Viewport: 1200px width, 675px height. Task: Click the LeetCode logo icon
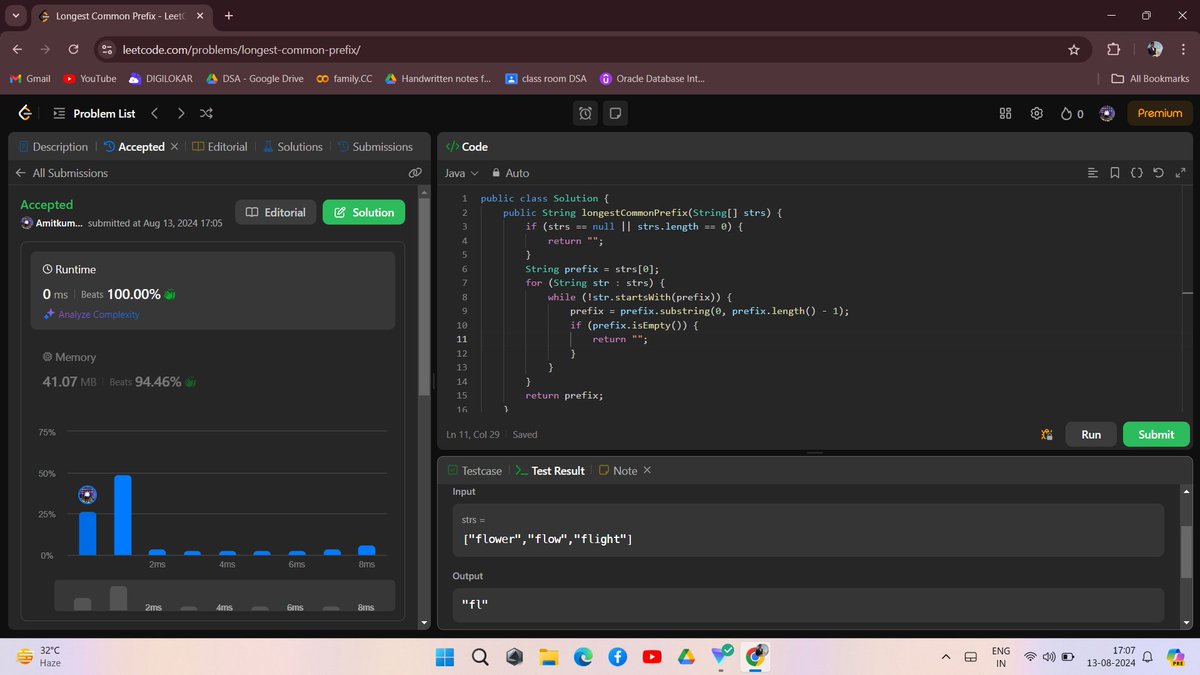pos(25,113)
